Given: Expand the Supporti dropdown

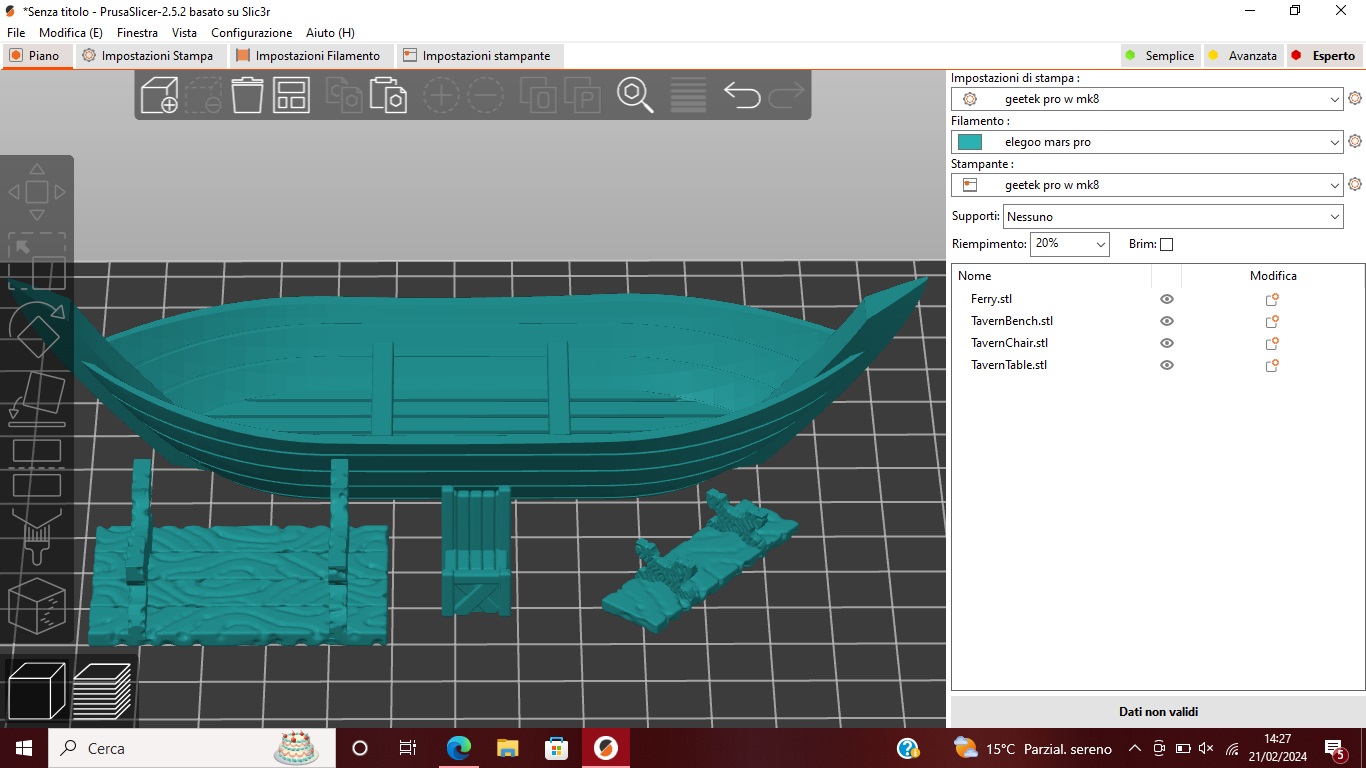Looking at the screenshot, I should tap(1173, 216).
